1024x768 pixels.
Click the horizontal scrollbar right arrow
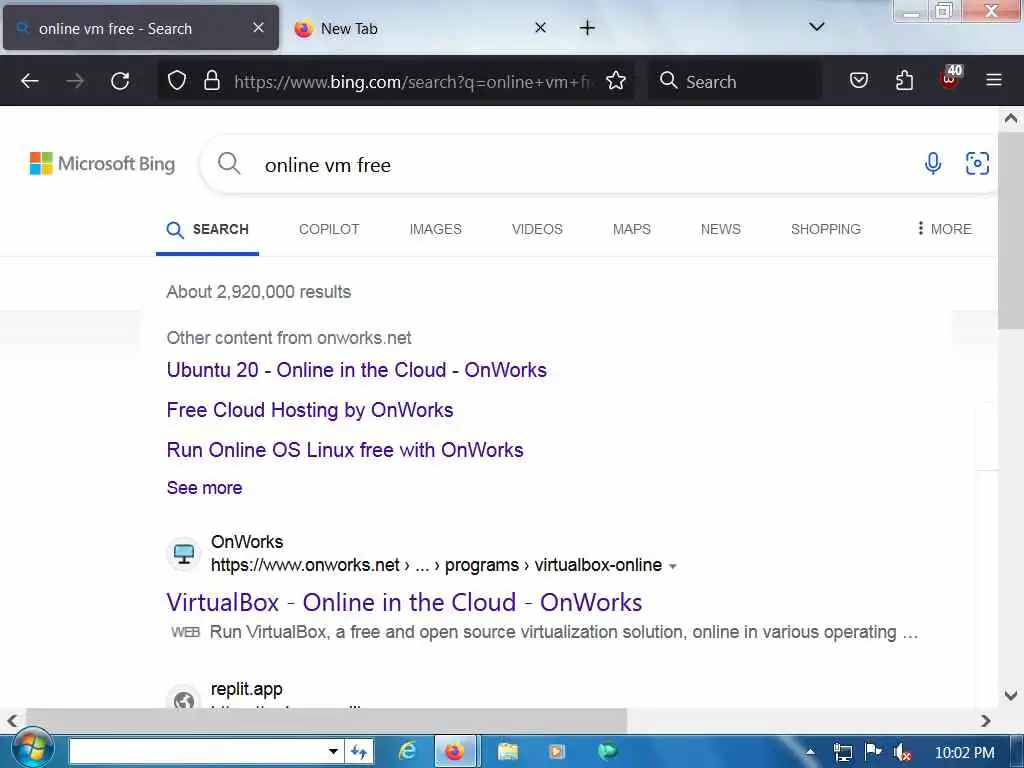click(x=985, y=720)
